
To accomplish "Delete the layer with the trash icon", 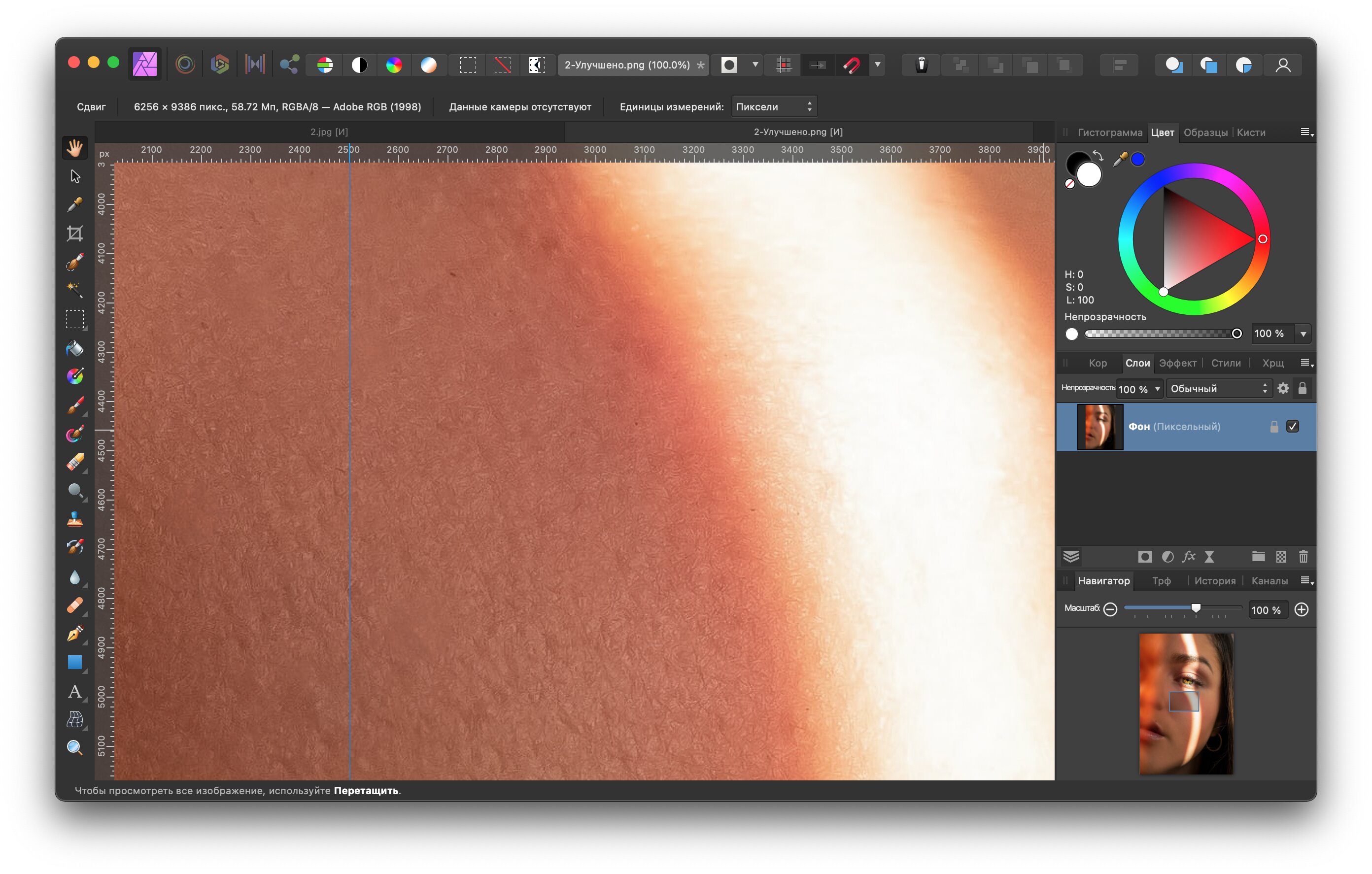I will (x=1303, y=557).
